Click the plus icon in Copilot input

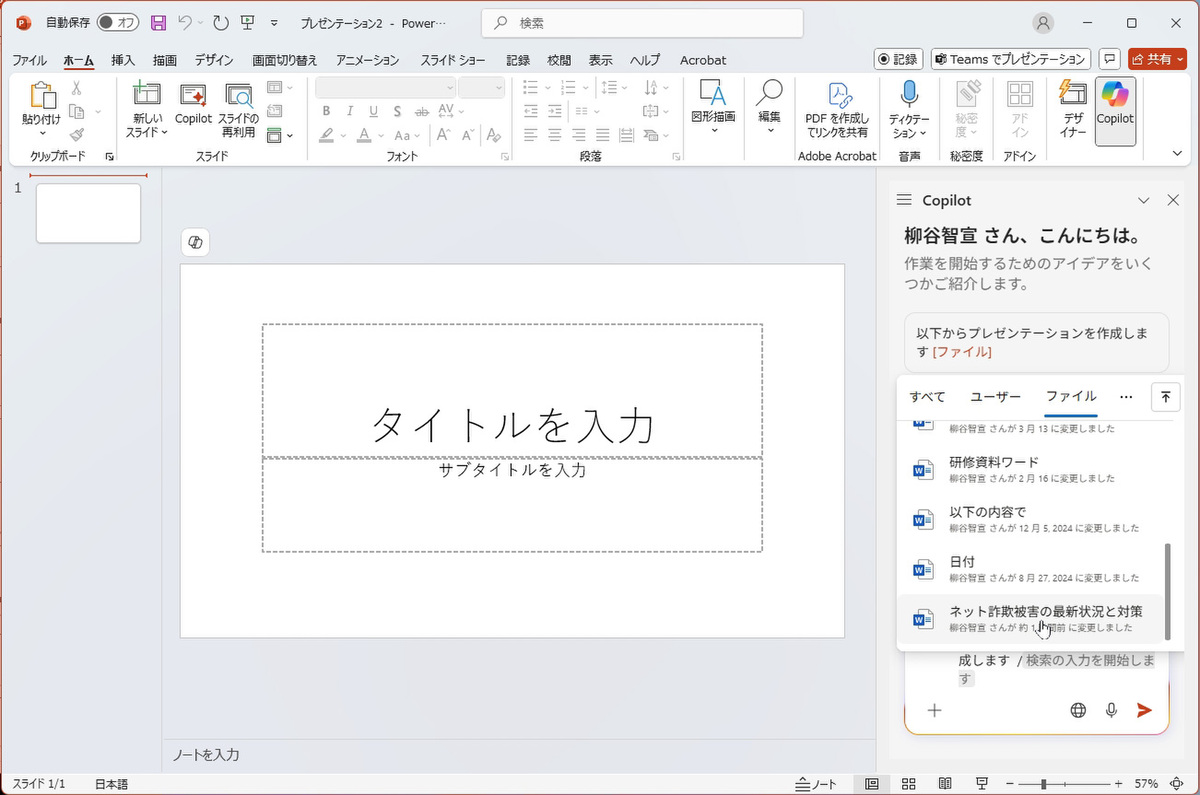pos(934,710)
